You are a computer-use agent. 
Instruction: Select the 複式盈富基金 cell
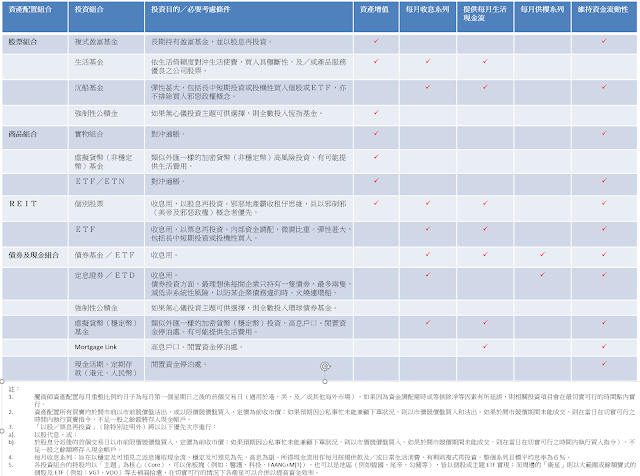[x=106, y=44]
